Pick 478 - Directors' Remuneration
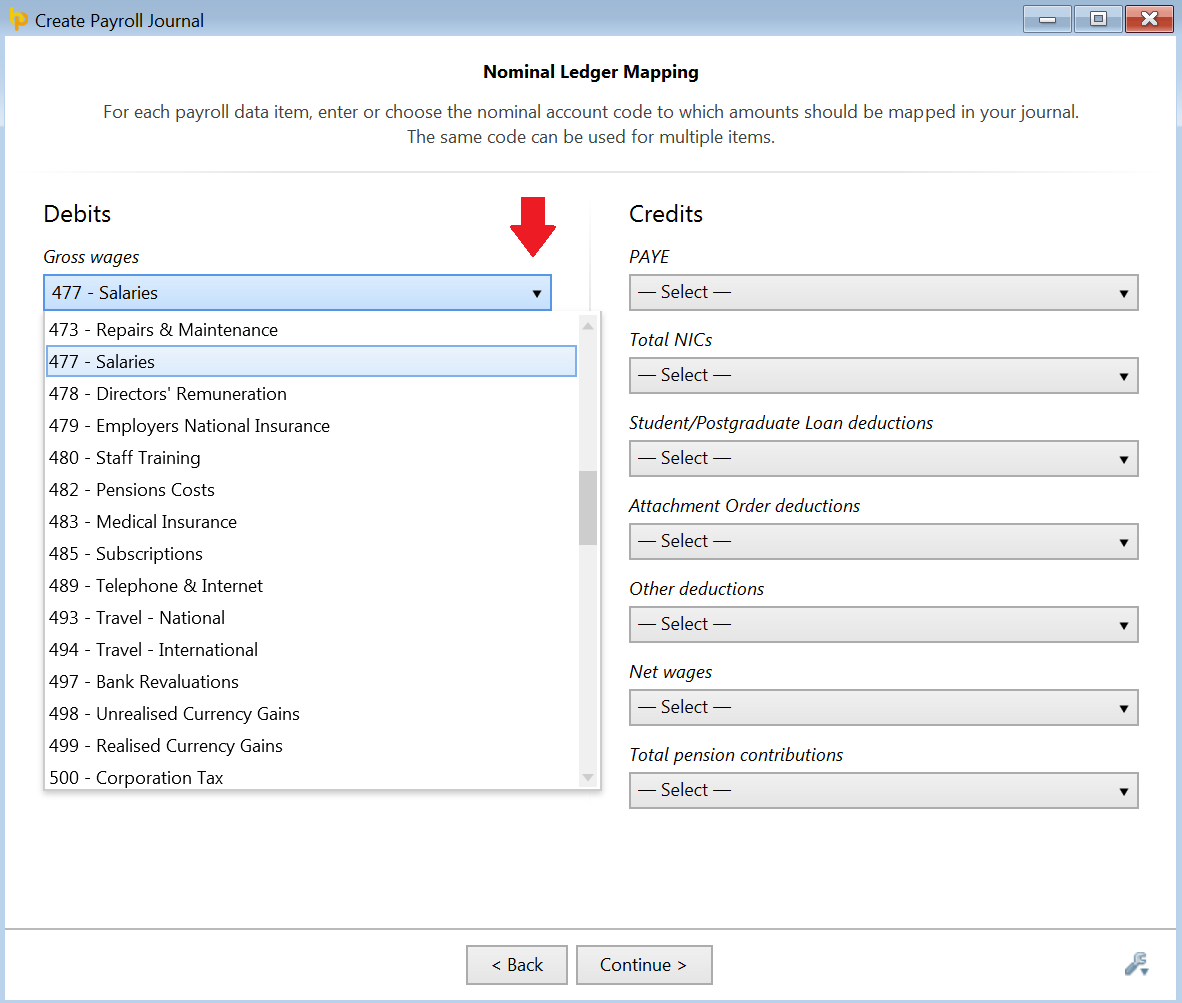 (x=311, y=394)
